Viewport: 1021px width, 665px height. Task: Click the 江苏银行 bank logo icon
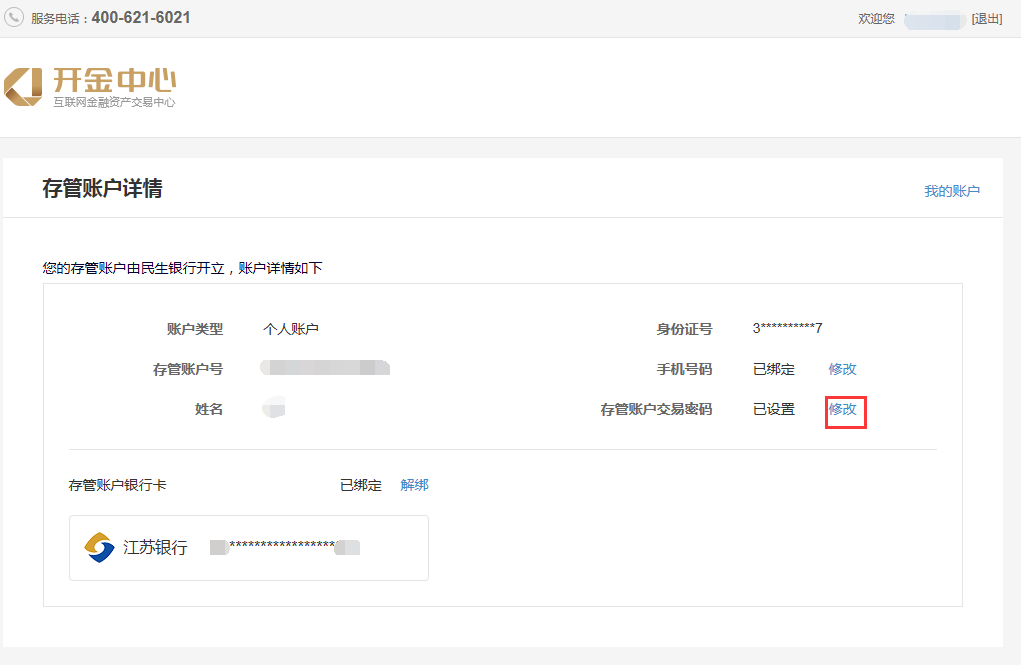pos(99,547)
